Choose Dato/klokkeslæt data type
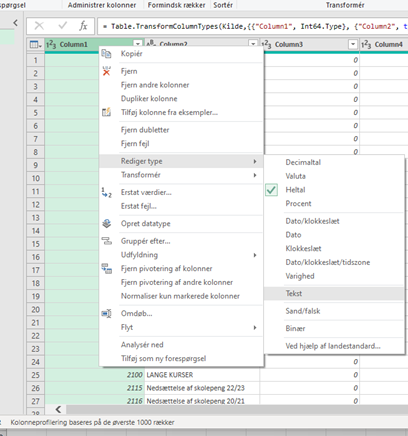This screenshot has width=408, height=436. point(334,221)
